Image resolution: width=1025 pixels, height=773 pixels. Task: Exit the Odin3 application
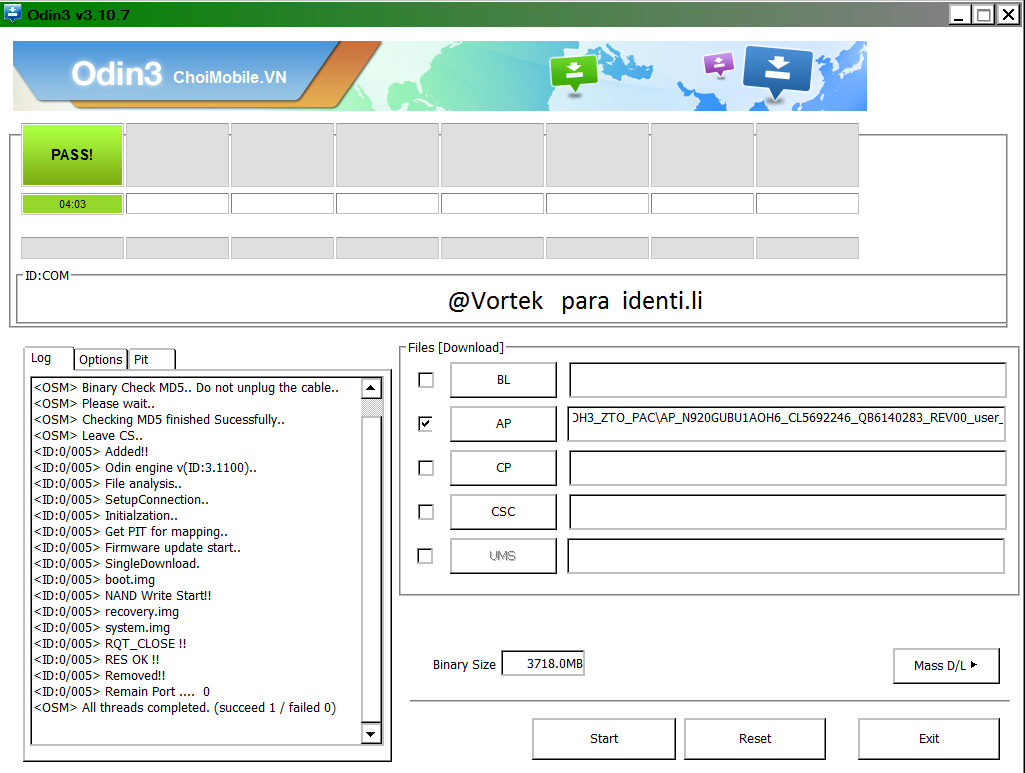tap(929, 738)
